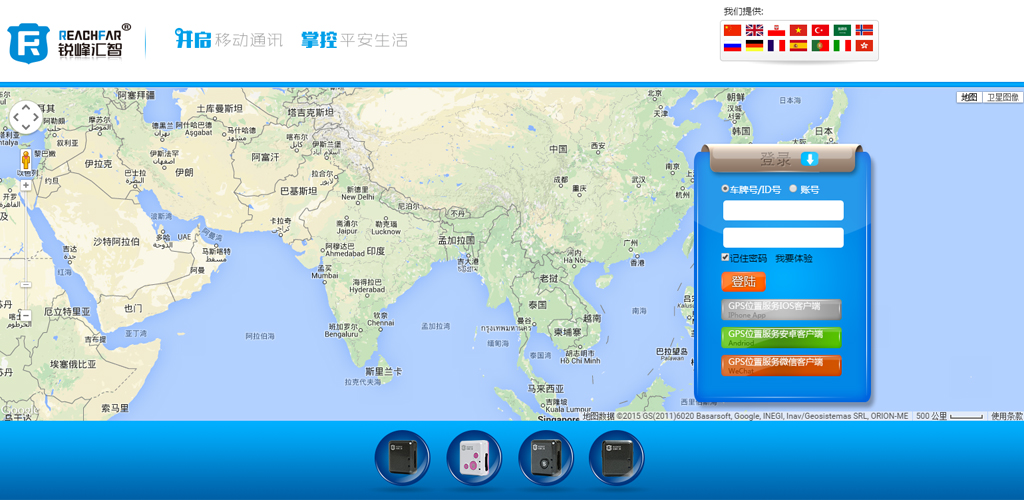Click the Street View pegman icon
This screenshot has width=1024, height=500.
point(26,160)
